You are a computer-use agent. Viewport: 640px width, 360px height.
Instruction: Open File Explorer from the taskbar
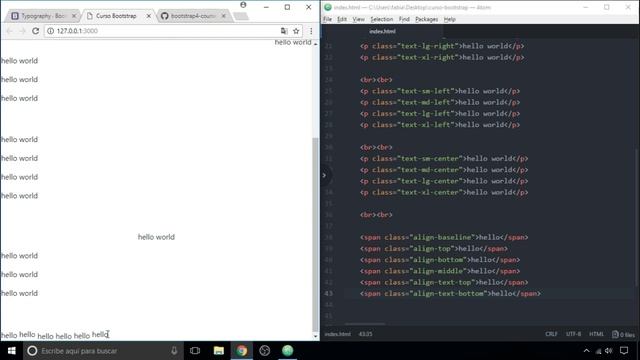219,351
